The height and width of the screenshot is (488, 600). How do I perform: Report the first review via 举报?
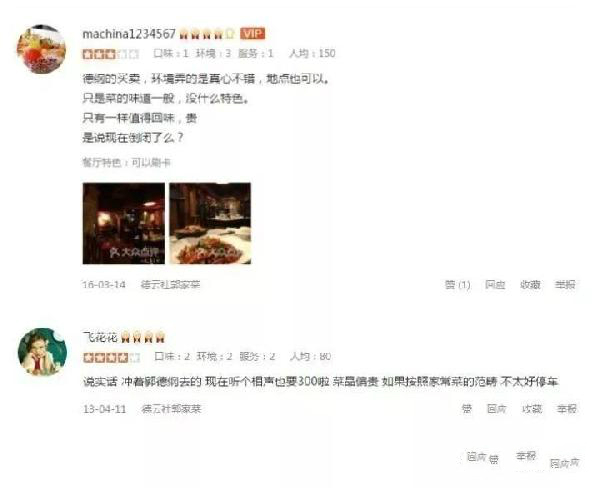click(x=565, y=285)
